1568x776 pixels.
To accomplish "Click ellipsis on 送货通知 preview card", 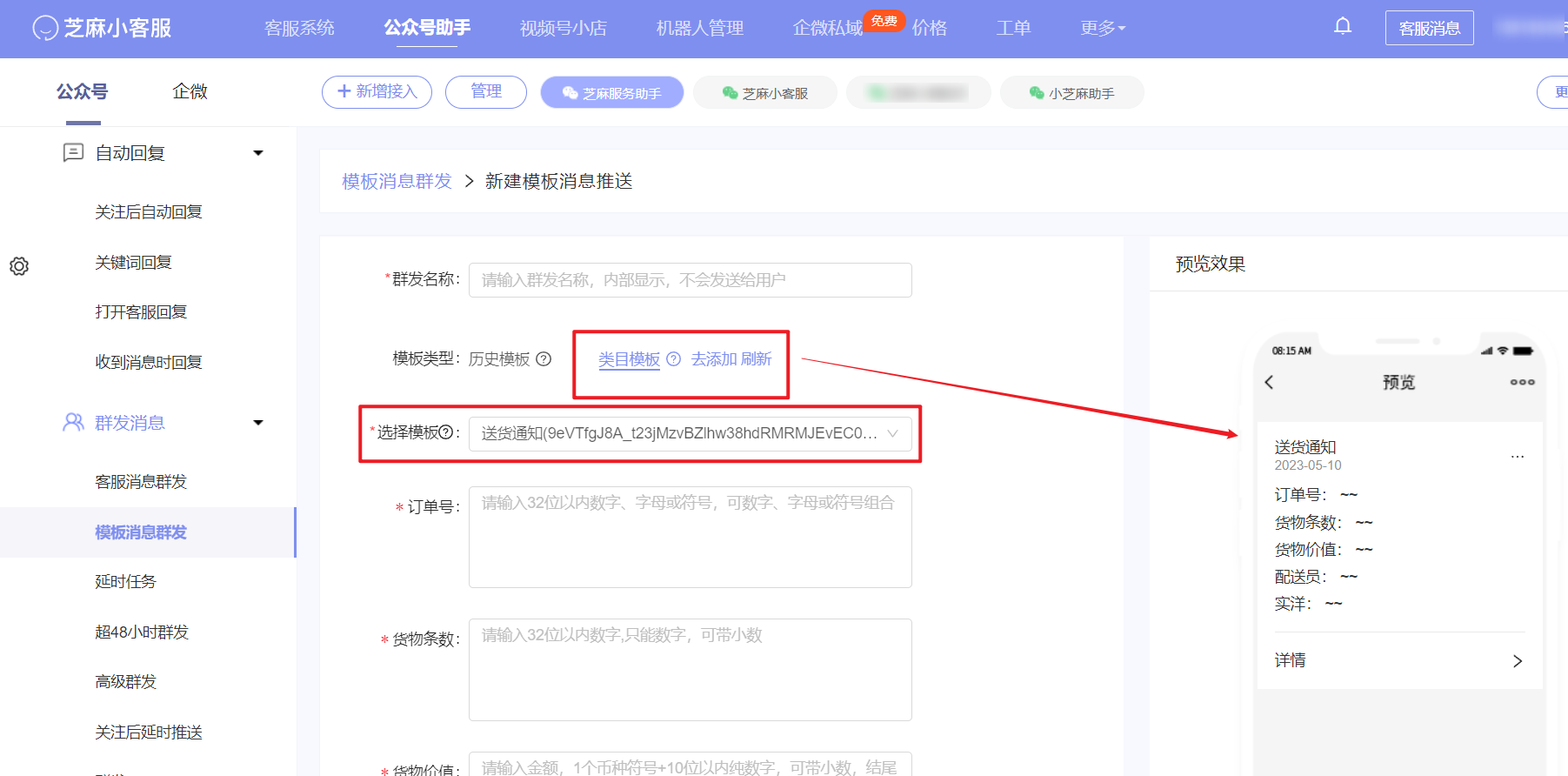I will coord(1518,457).
